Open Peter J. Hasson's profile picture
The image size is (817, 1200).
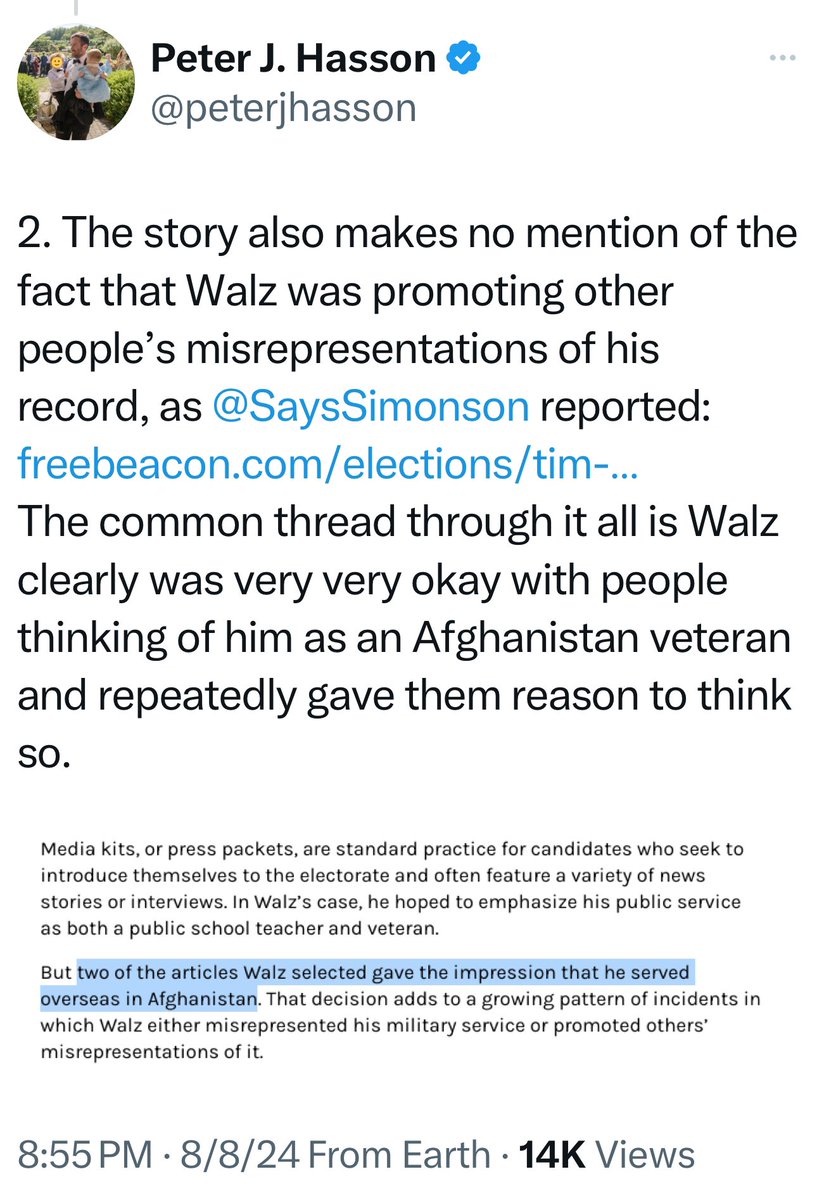[x=76, y=82]
